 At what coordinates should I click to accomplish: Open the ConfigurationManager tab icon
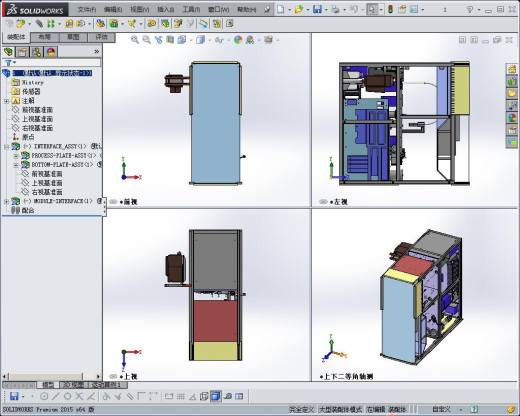pyautogui.click(x=37, y=52)
